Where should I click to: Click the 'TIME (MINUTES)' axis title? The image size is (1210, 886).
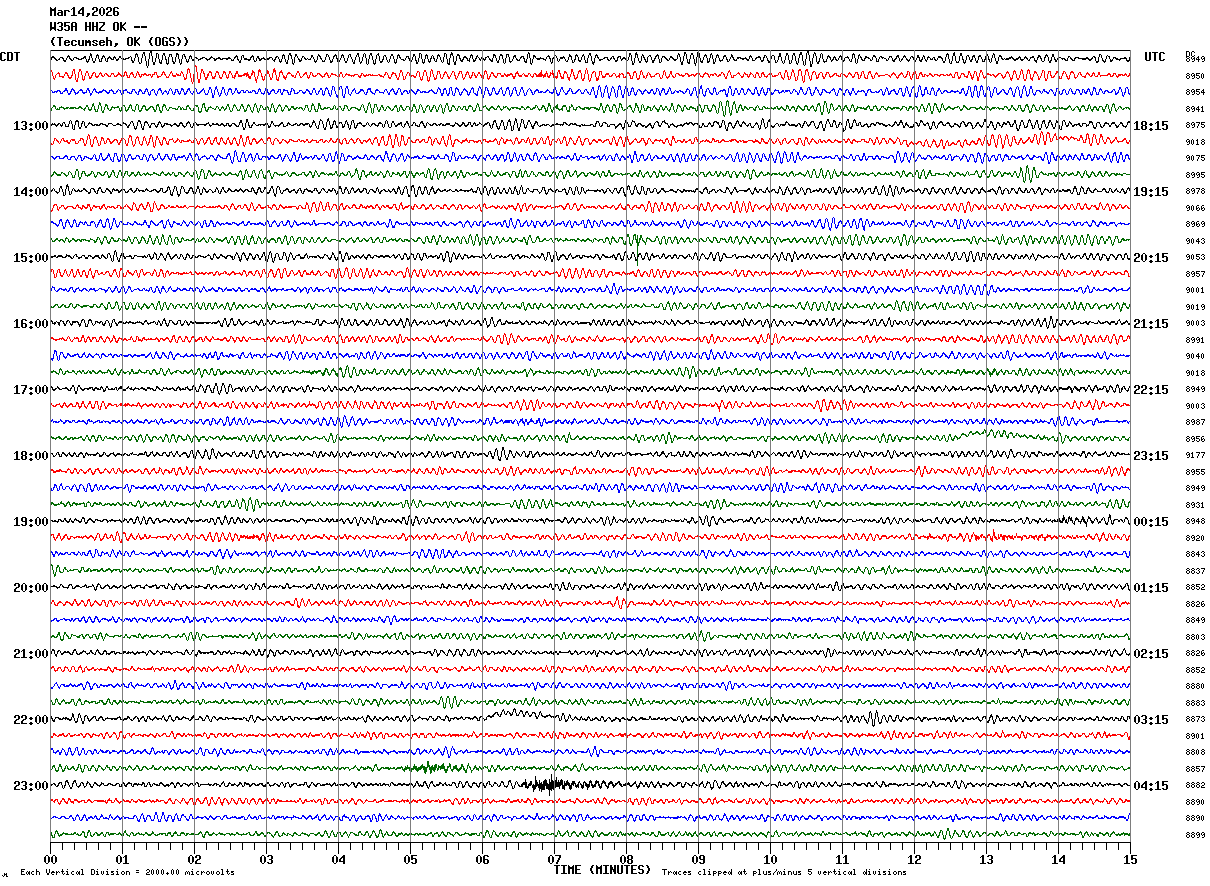click(602, 870)
